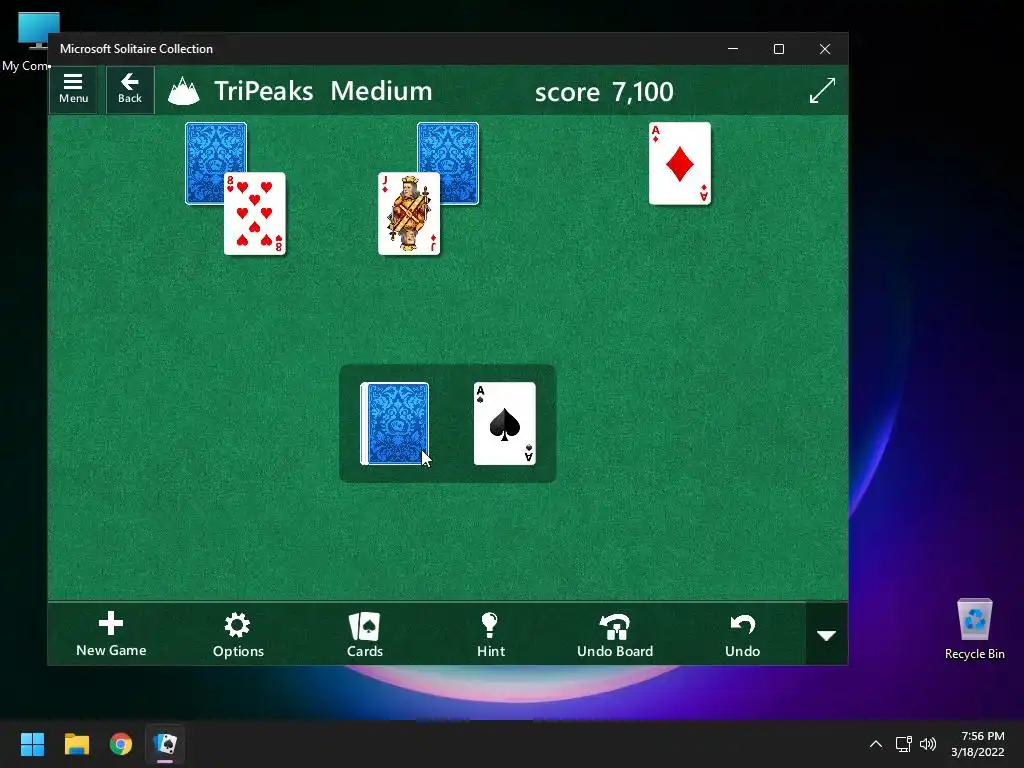Image resolution: width=1024 pixels, height=768 pixels.
Task: Open File Explorer from taskbar
Action: [76, 744]
